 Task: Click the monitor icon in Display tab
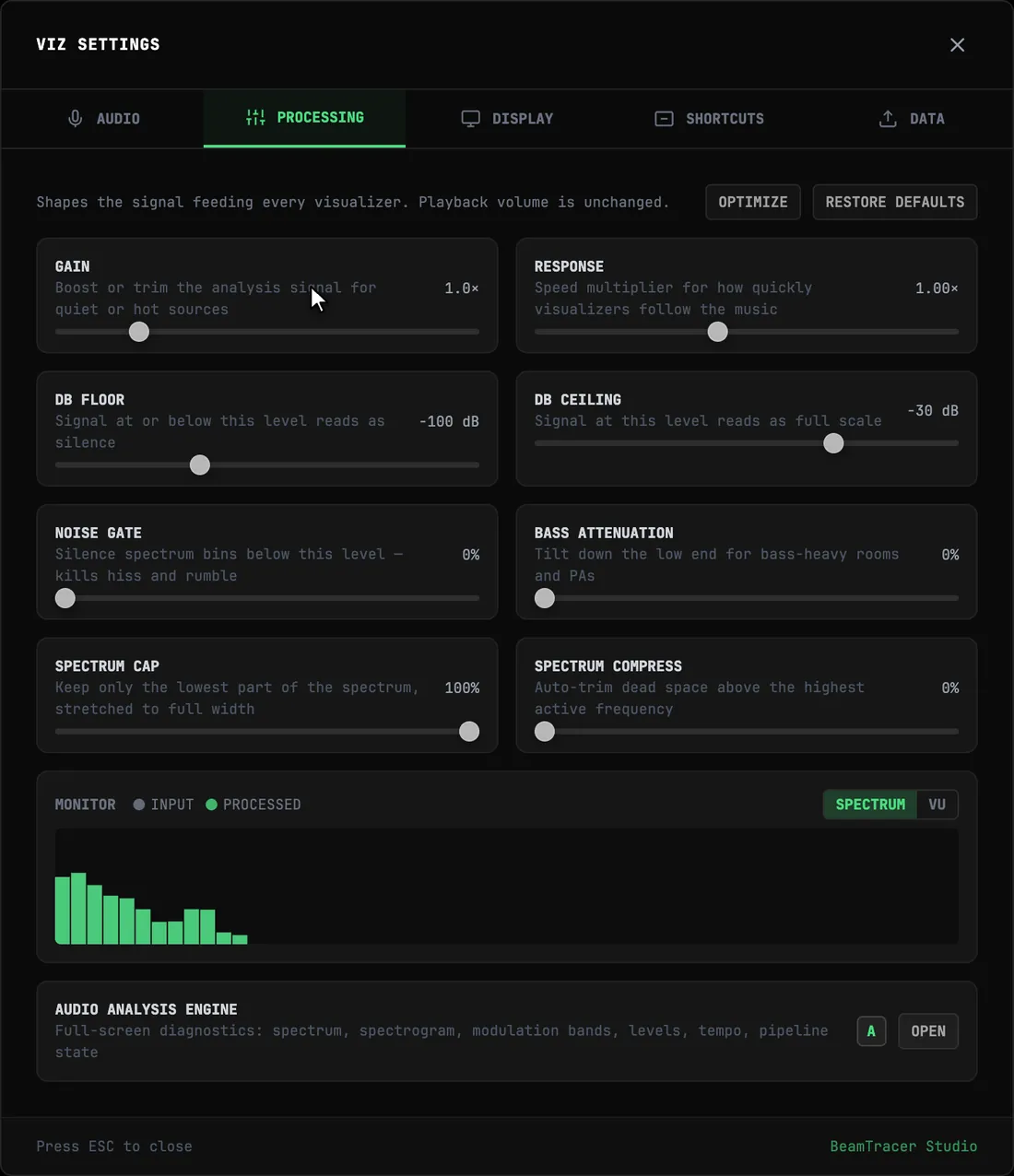(471, 118)
